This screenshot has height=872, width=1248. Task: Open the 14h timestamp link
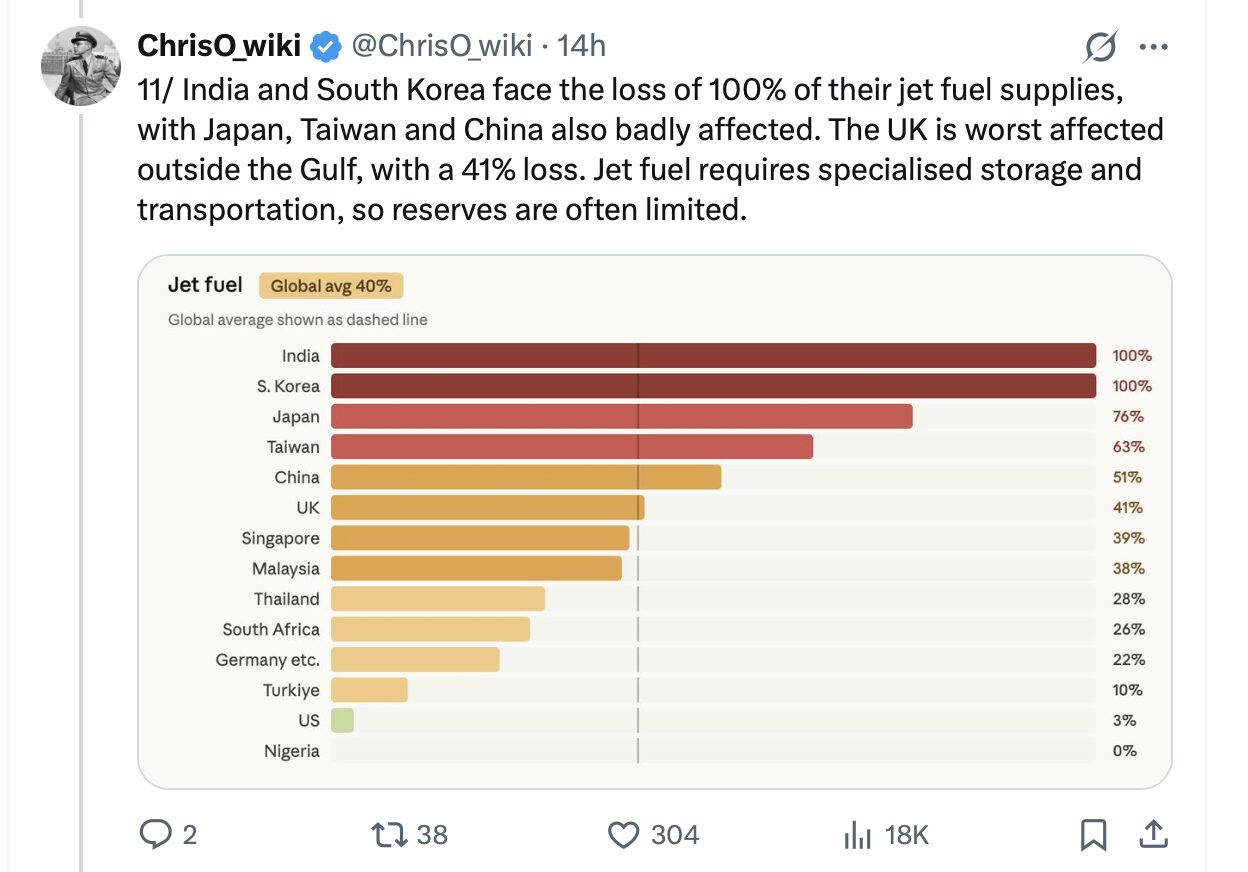tap(582, 46)
